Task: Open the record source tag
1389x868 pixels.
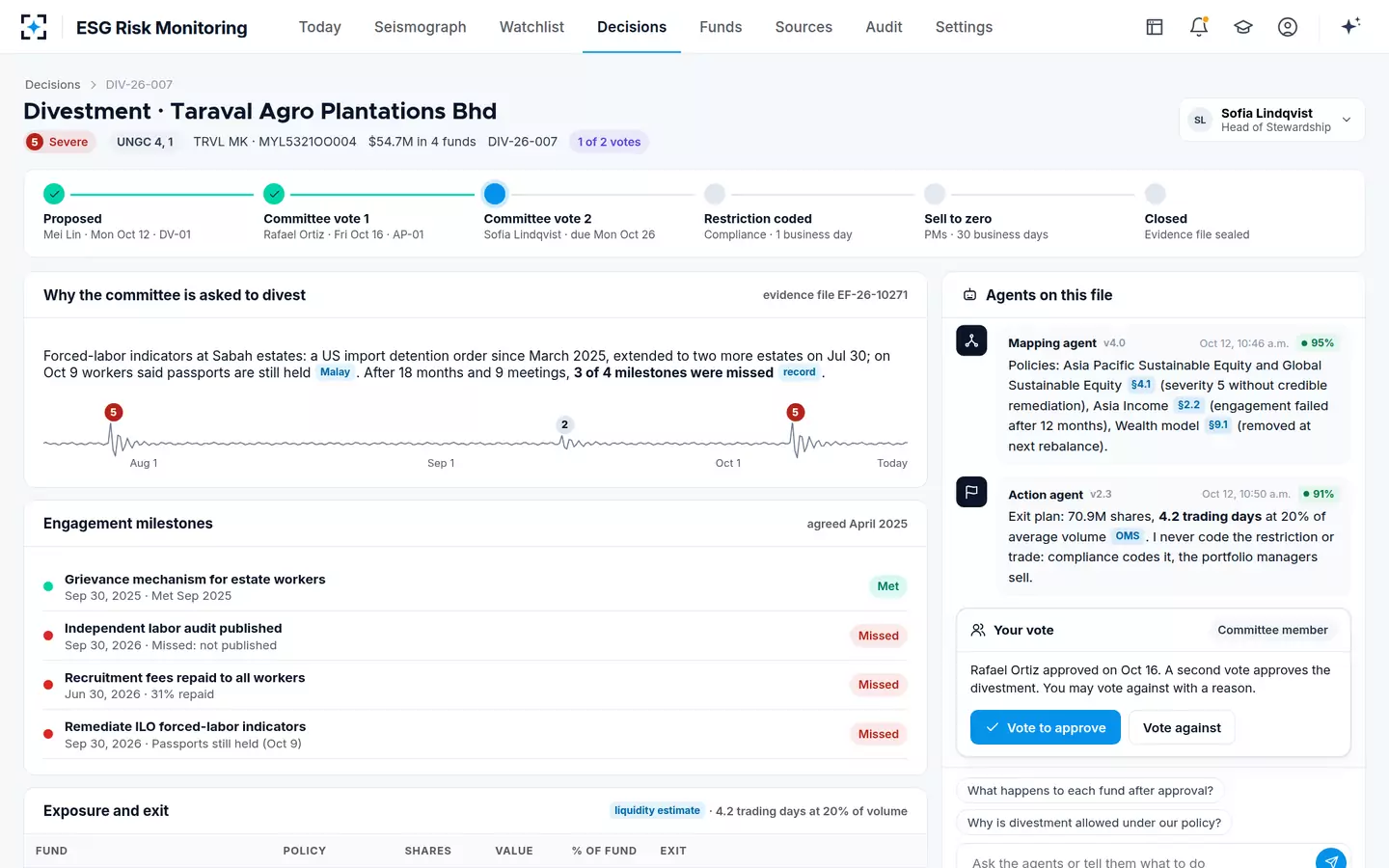Action: (800, 372)
